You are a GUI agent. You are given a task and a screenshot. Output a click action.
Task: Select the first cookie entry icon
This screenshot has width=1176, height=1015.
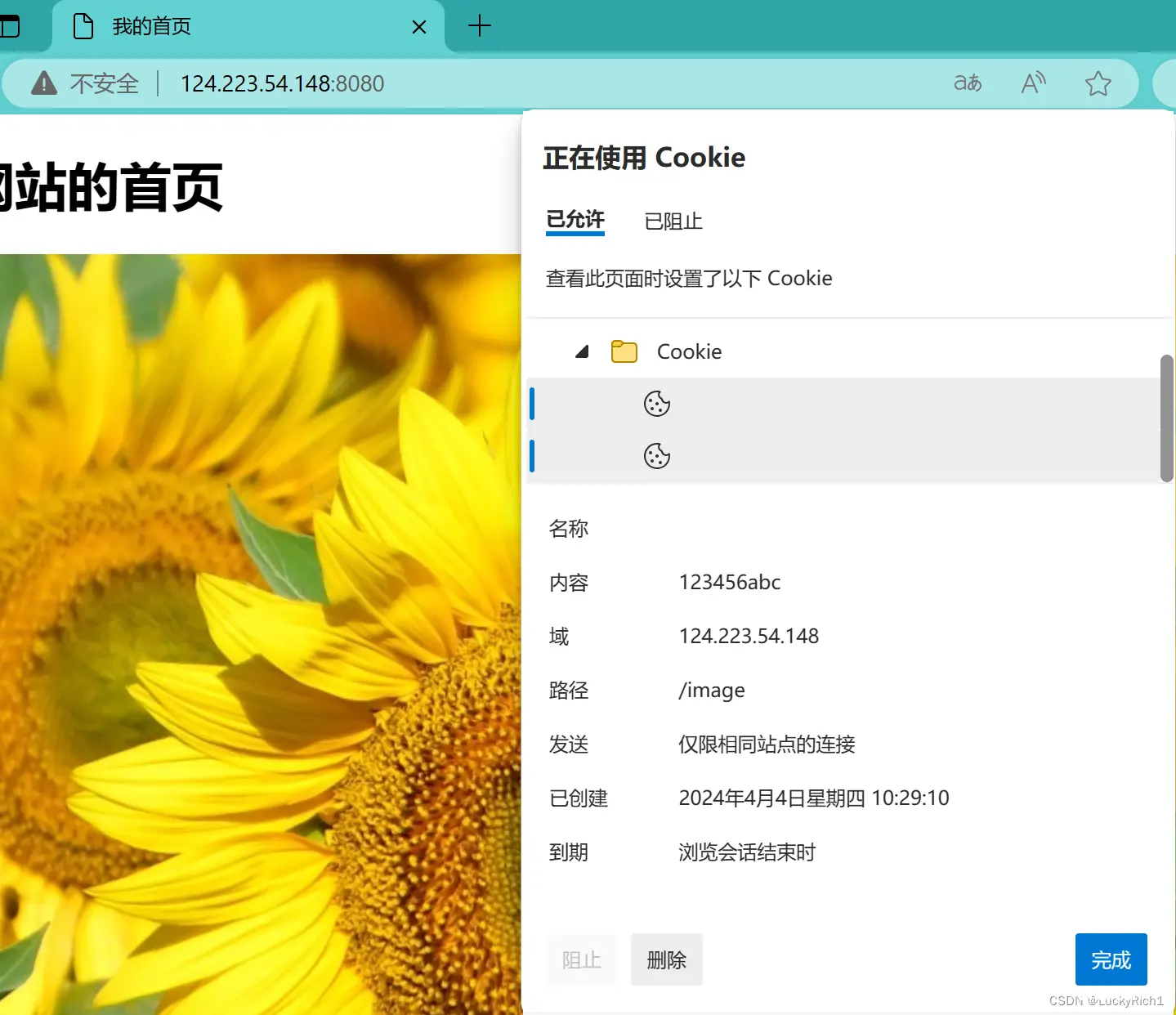pos(657,404)
